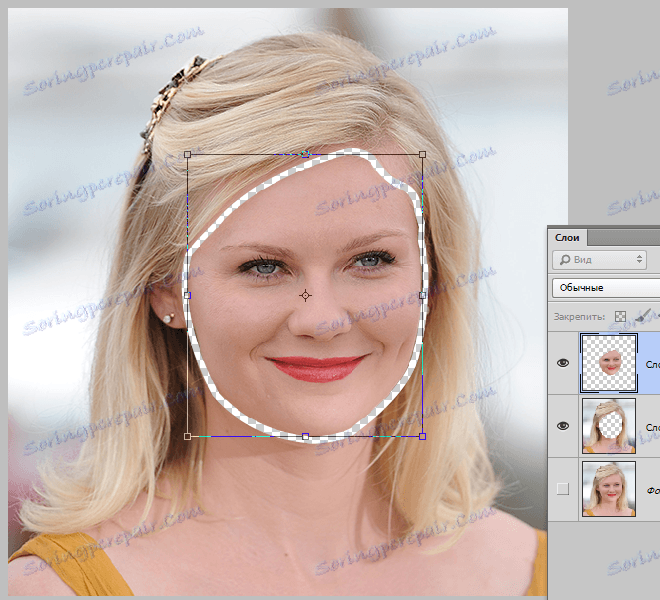Hide the selected cut-out face layer
This screenshot has width=660, height=600.
[x=563, y=363]
